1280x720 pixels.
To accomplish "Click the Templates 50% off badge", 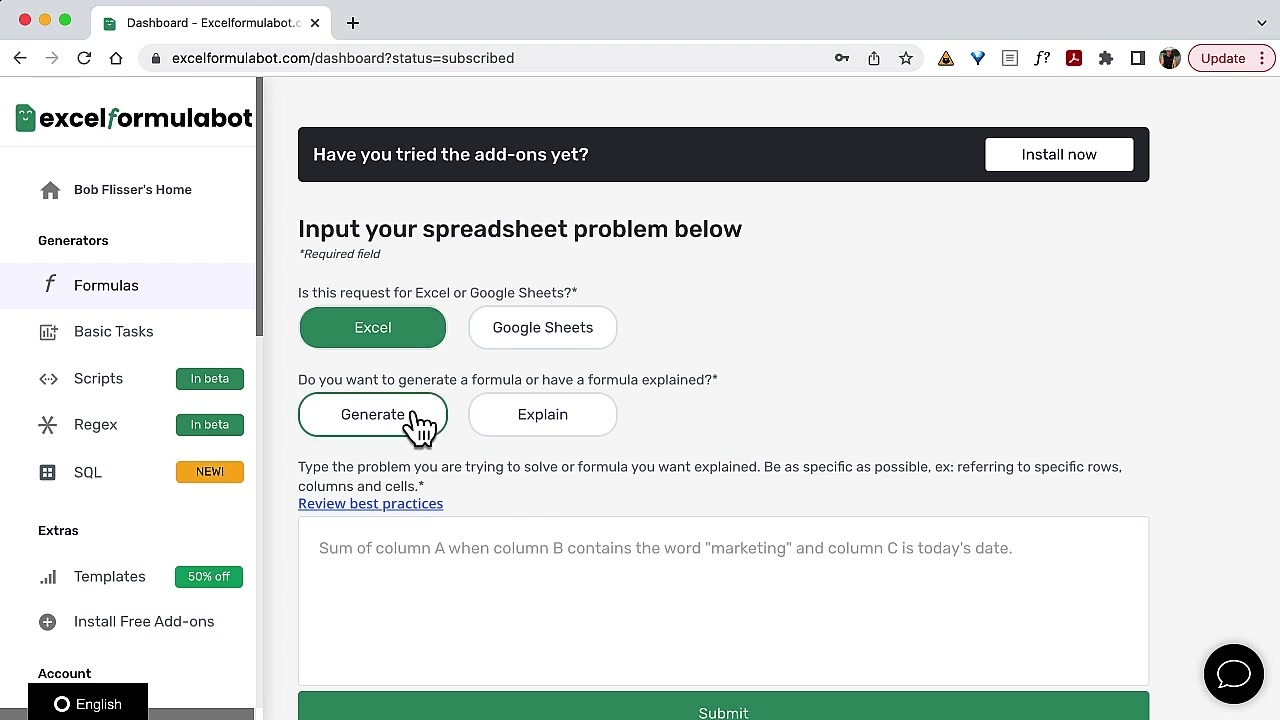I will (x=209, y=577).
